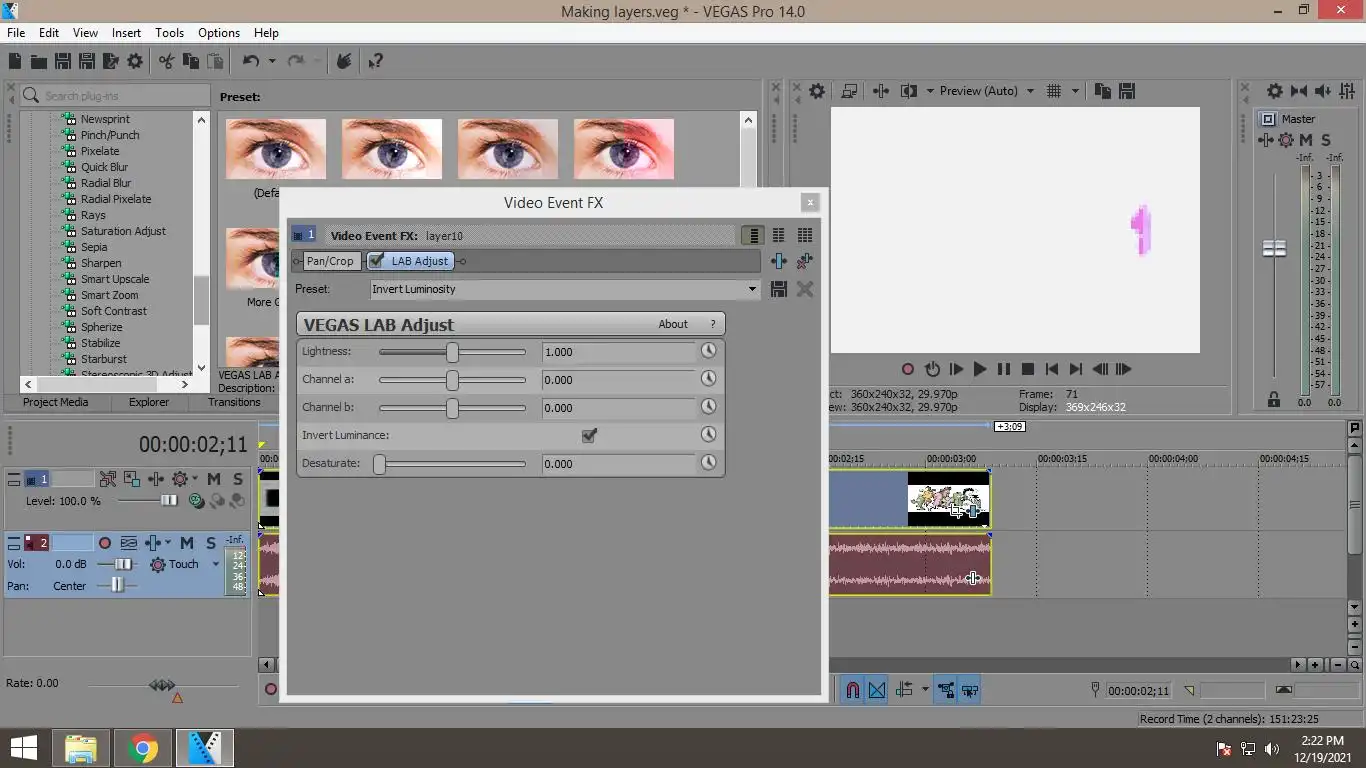Switch to the Explorer tab
The height and width of the screenshot is (768, 1366).
click(x=149, y=402)
